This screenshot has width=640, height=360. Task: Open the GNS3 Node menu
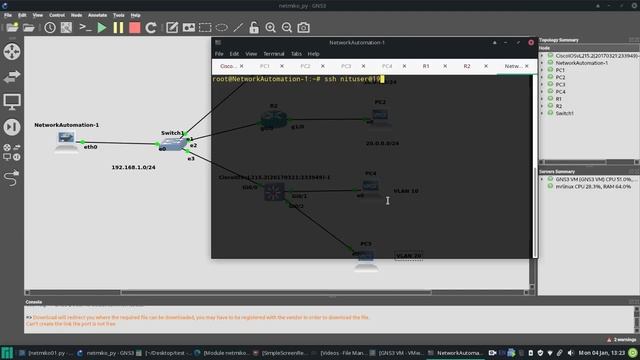coord(76,15)
